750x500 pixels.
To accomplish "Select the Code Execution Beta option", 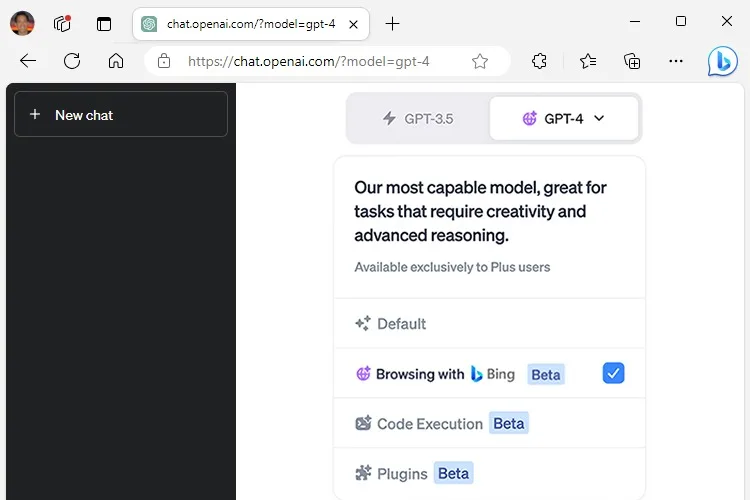I will pyautogui.click(x=489, y=423).
